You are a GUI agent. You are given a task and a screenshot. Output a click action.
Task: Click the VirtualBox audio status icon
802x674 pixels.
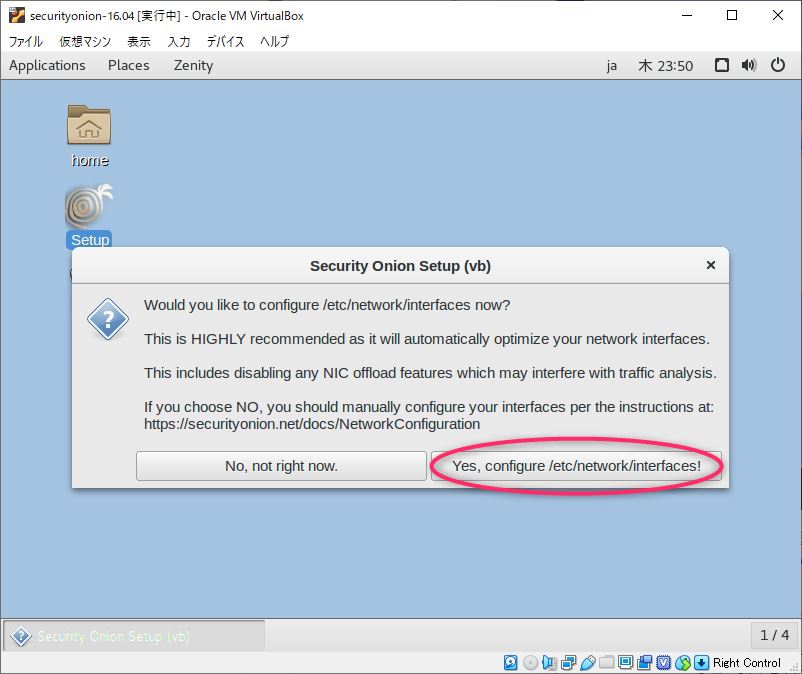click(549, 662)
